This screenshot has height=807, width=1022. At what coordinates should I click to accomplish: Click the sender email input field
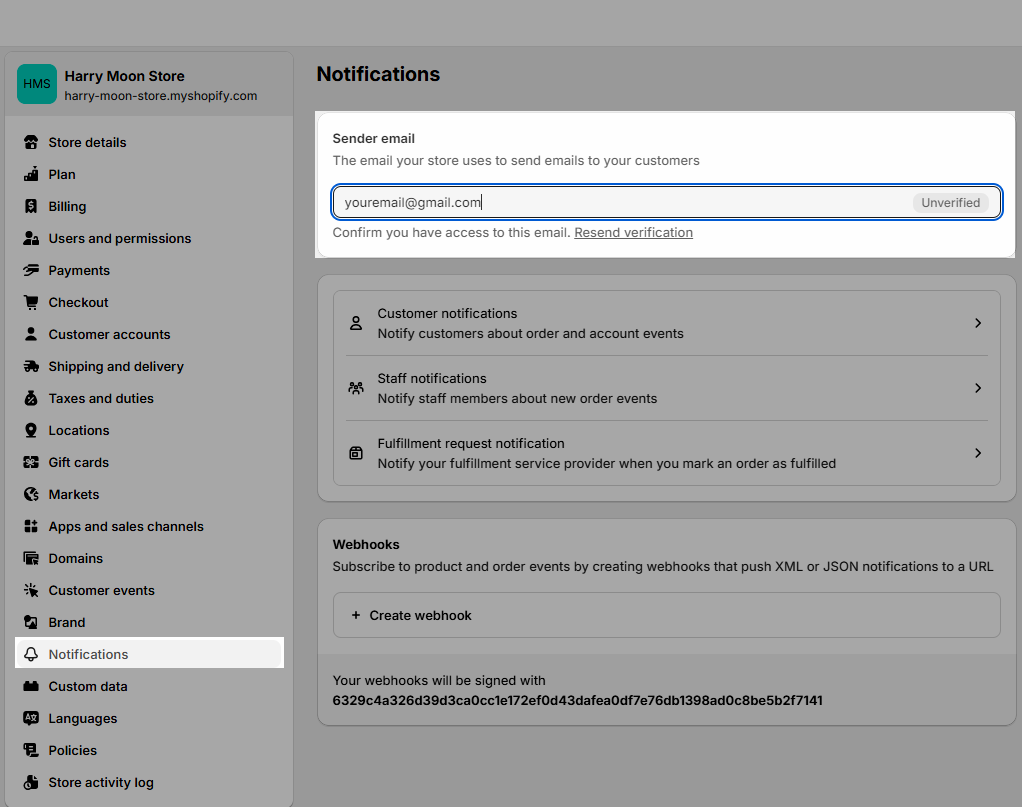click(x=667, y=202)
